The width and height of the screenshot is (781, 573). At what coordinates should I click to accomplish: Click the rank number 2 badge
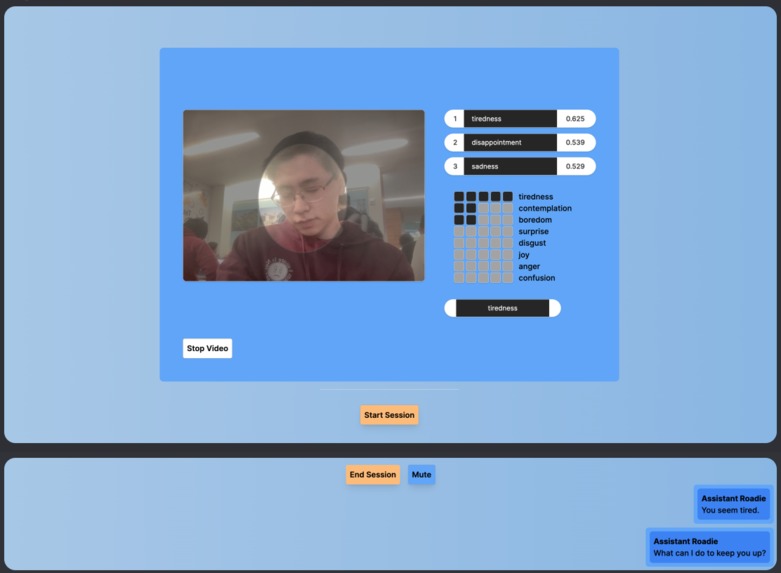click(x=455, y=143)
